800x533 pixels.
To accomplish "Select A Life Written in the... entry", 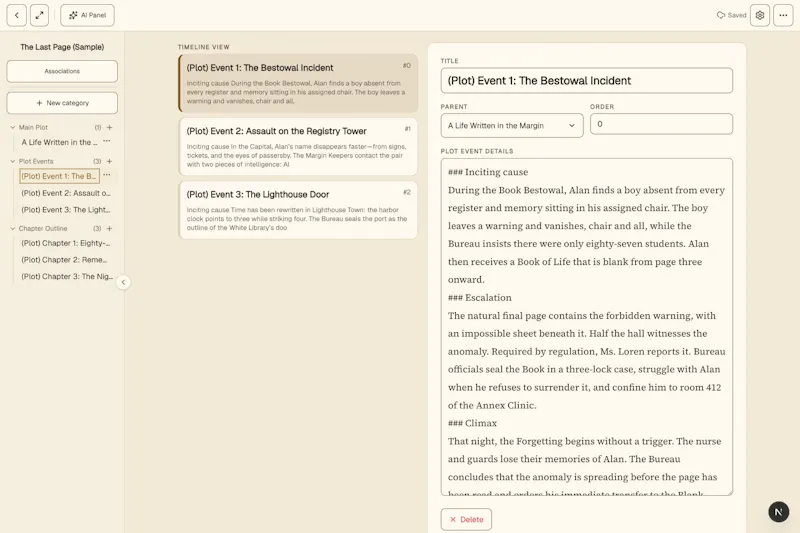I will point(59,142).
